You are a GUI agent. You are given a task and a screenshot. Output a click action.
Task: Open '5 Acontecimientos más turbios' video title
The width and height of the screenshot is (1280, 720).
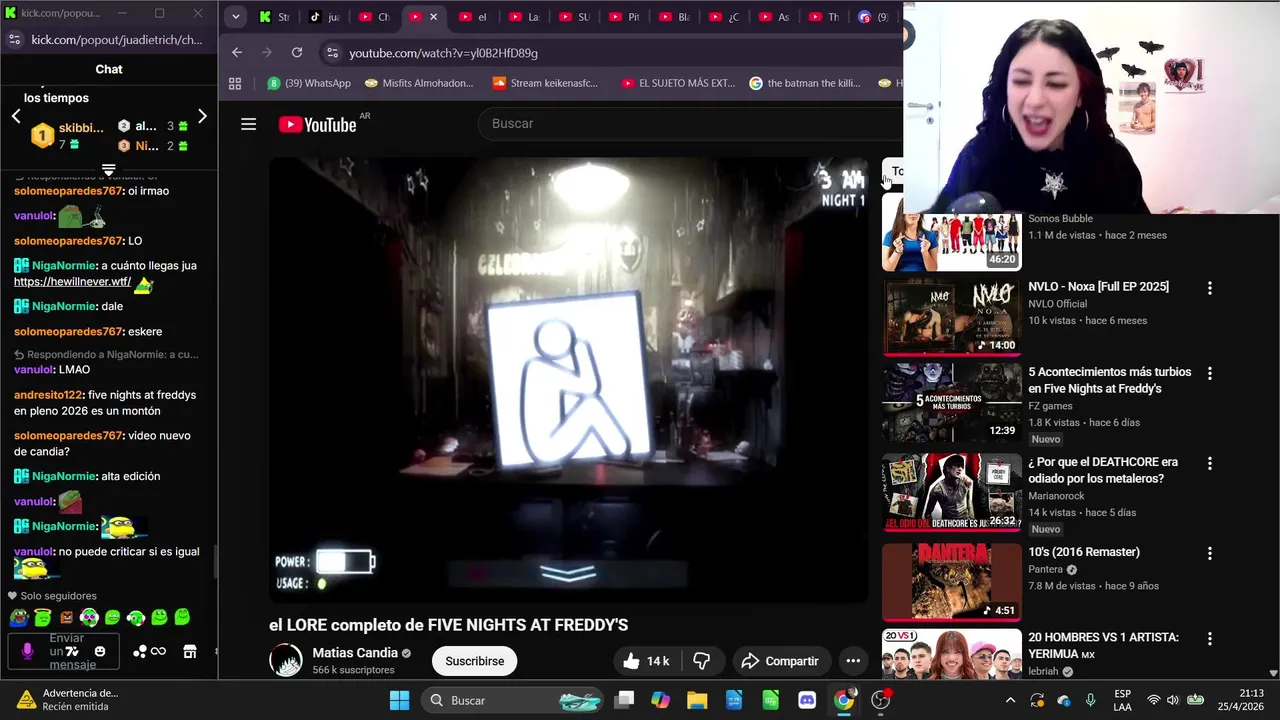(1109, 380)
